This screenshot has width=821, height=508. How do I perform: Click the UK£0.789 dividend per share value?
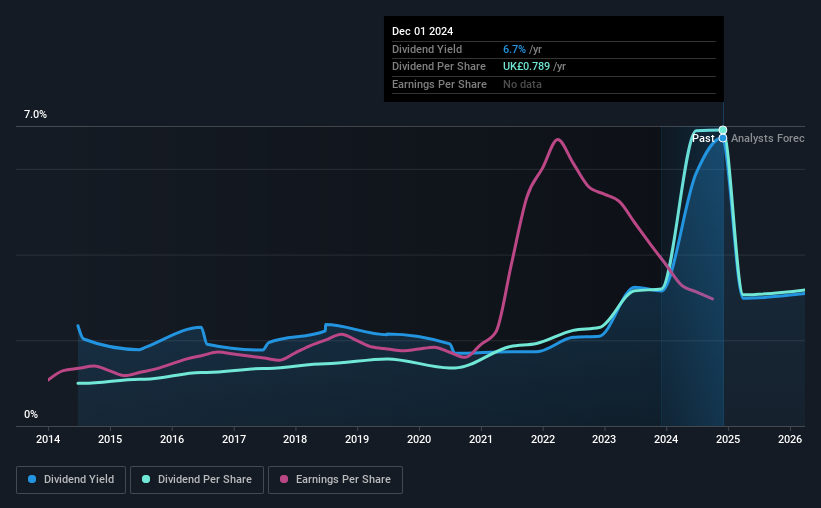coord(526,67)
